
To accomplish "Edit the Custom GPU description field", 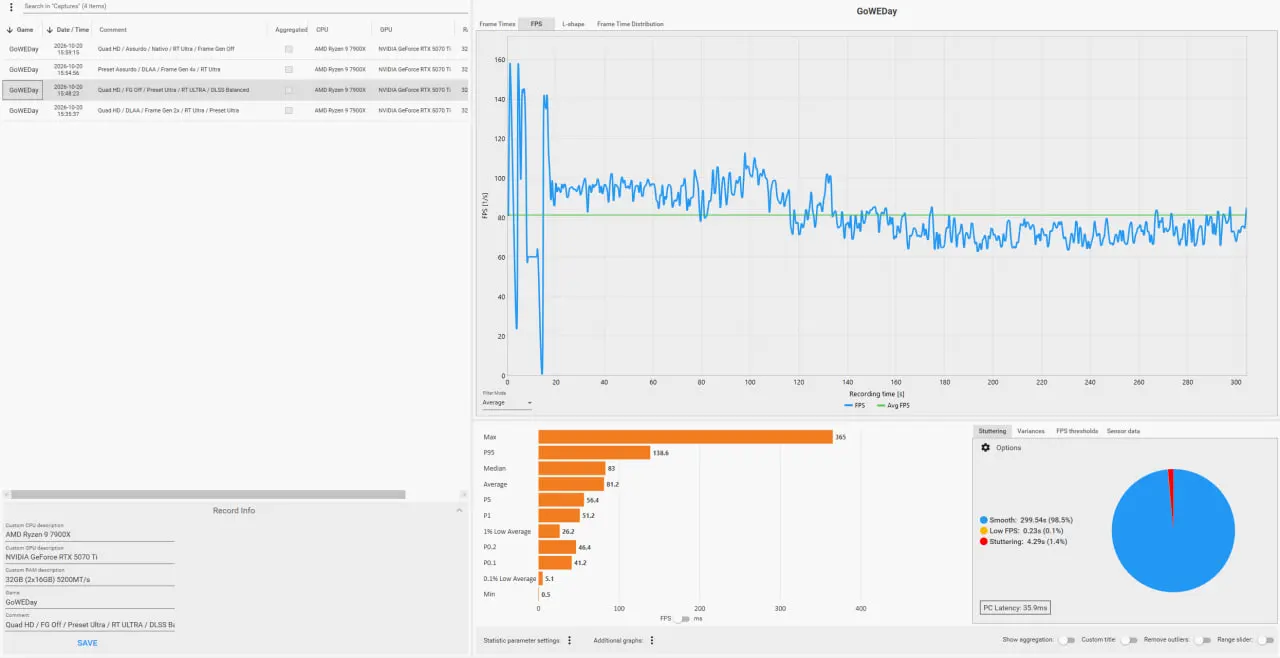I will pyautogui.click(x=89, y=557).
